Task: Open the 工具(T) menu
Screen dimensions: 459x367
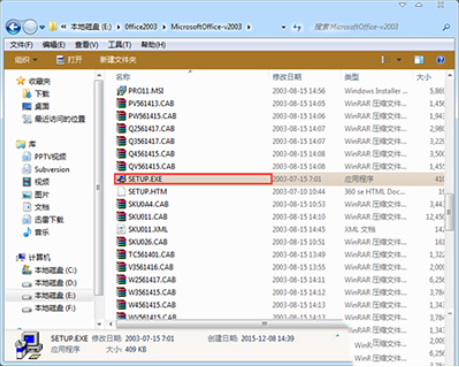Action: [119, 45]
